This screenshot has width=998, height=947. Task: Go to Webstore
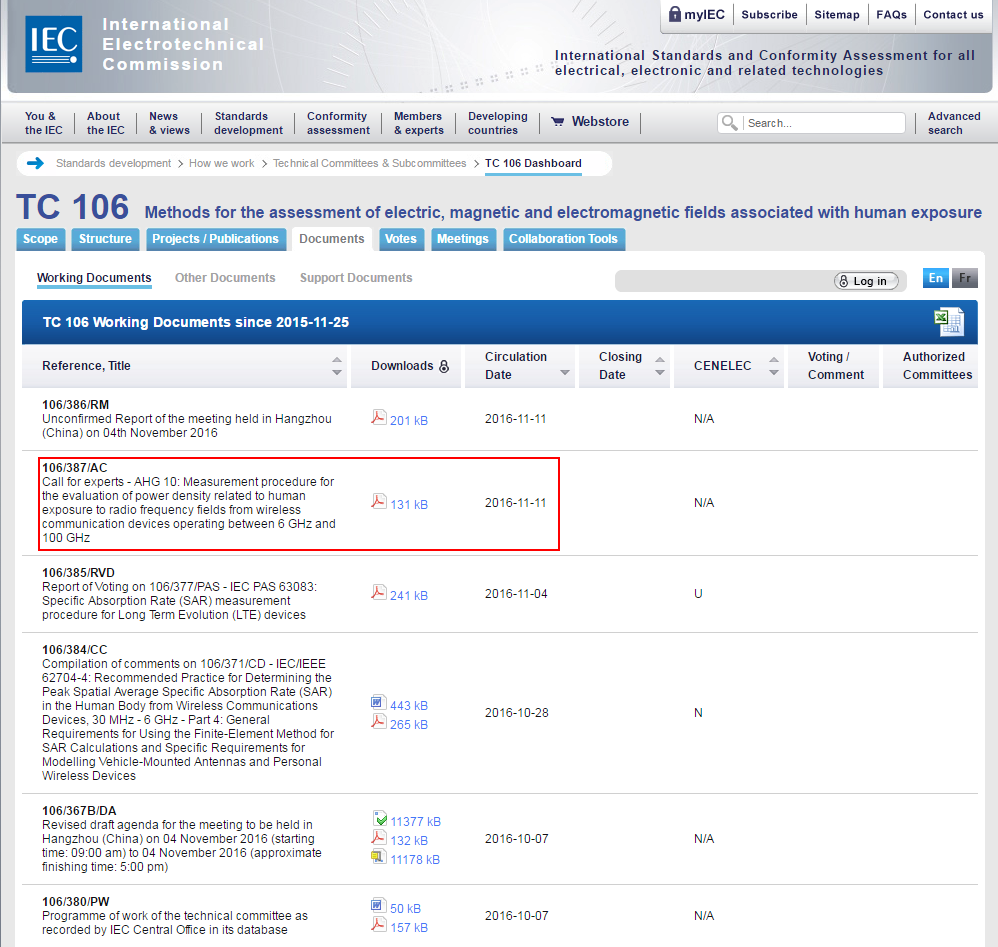(590, 122)
